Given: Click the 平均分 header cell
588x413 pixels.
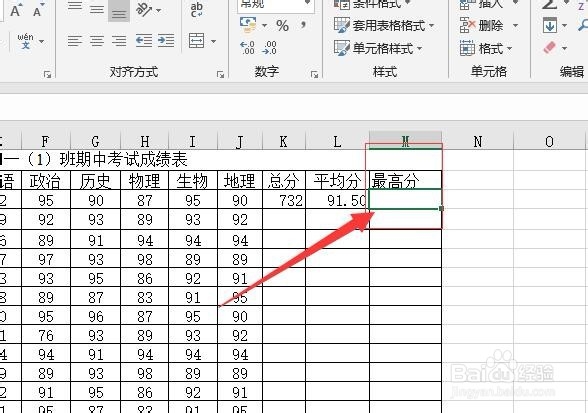Looking at the screenshot, I should tap(337, 180).
